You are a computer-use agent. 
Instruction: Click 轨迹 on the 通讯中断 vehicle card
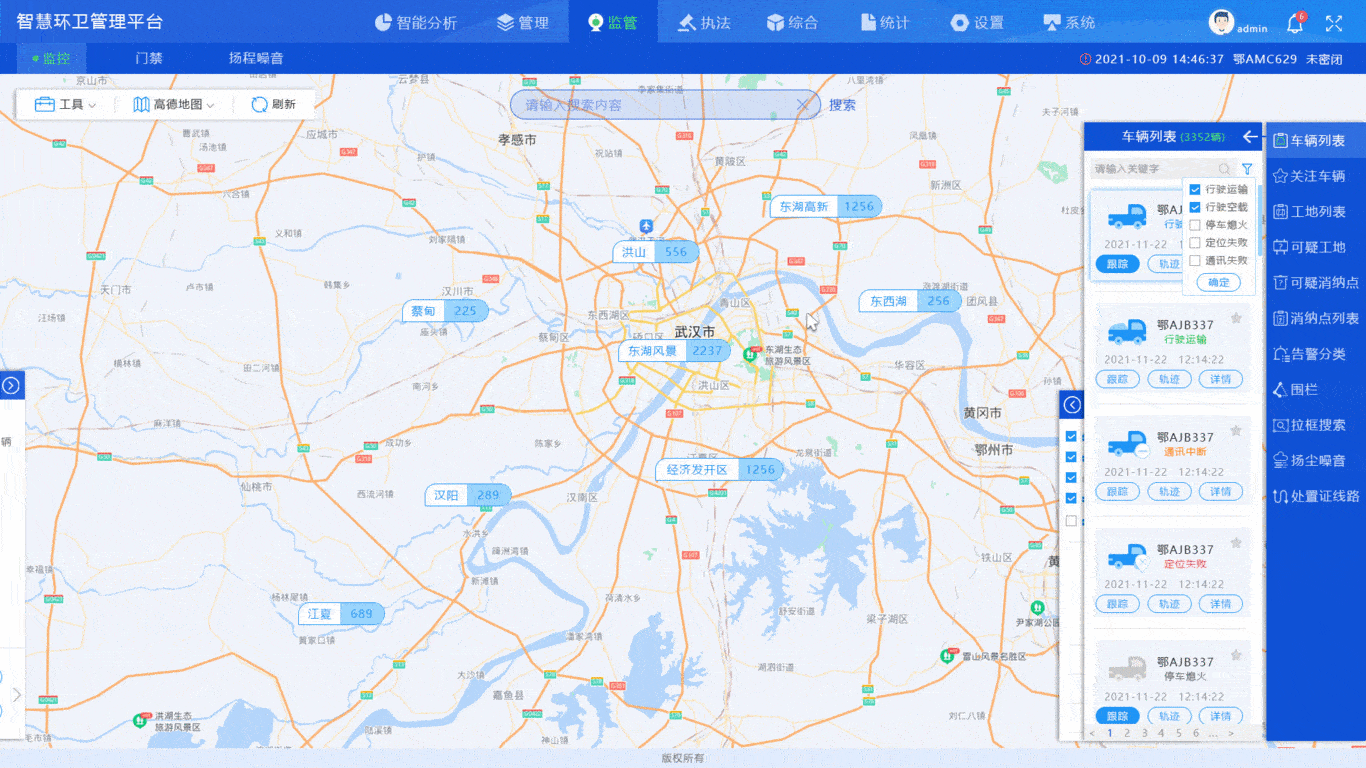1169,491
